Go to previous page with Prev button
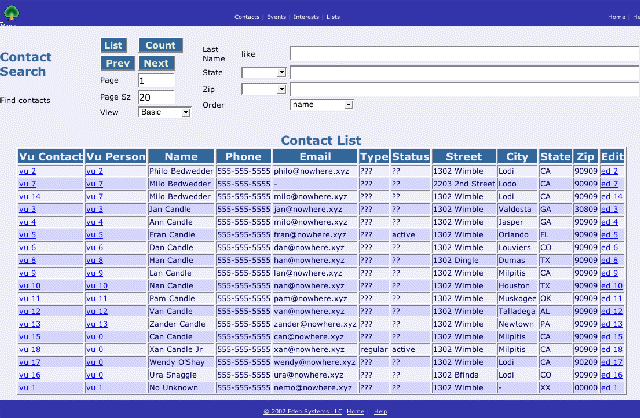 pyautogui.click(x=118, y=63)
